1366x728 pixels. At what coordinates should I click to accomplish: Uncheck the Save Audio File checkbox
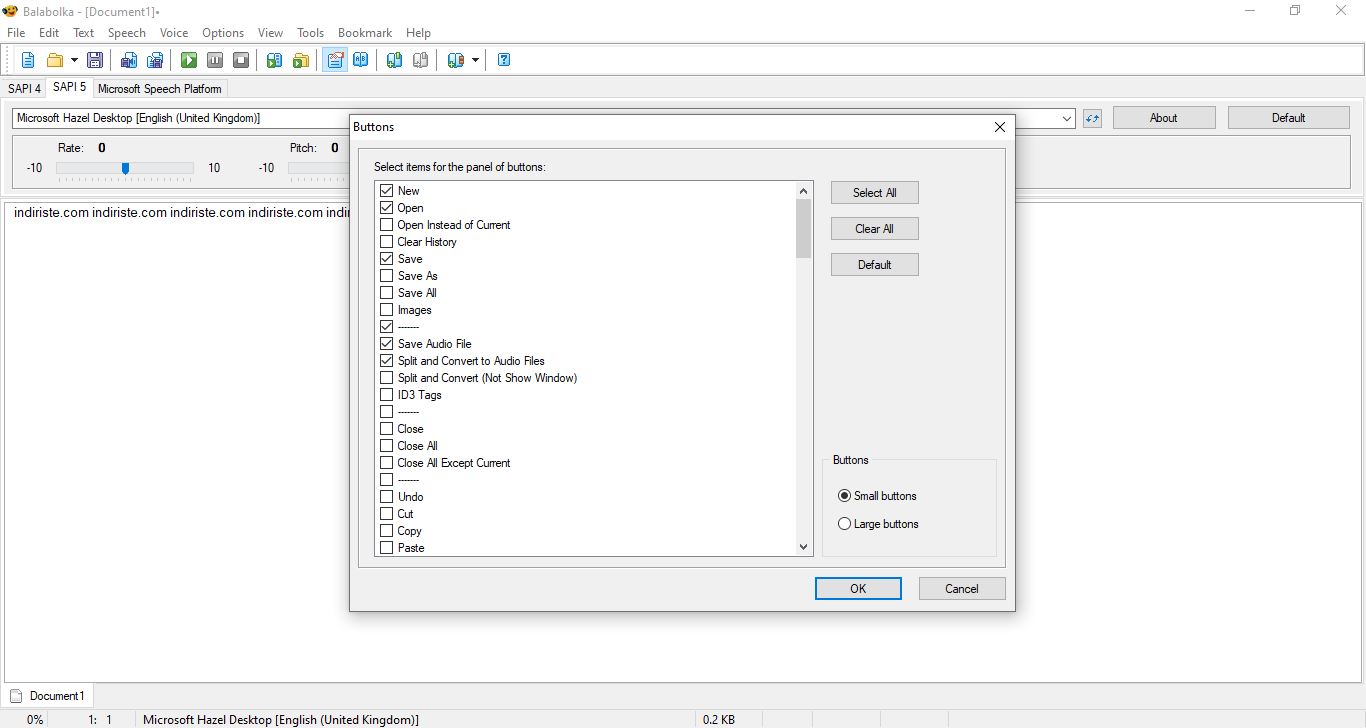[387, 344]
